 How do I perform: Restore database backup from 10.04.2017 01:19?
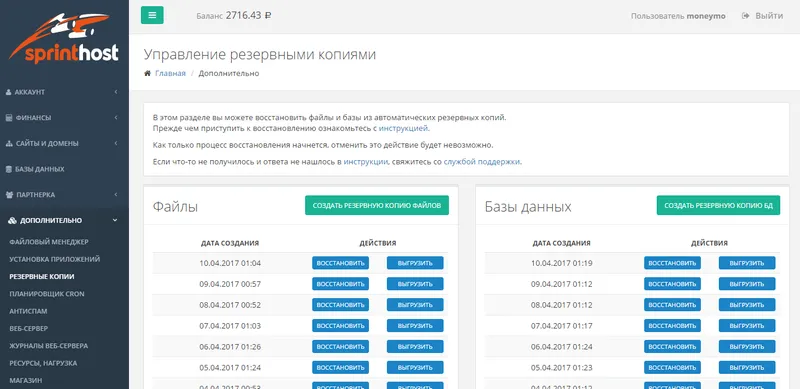[x=672, y=263]
